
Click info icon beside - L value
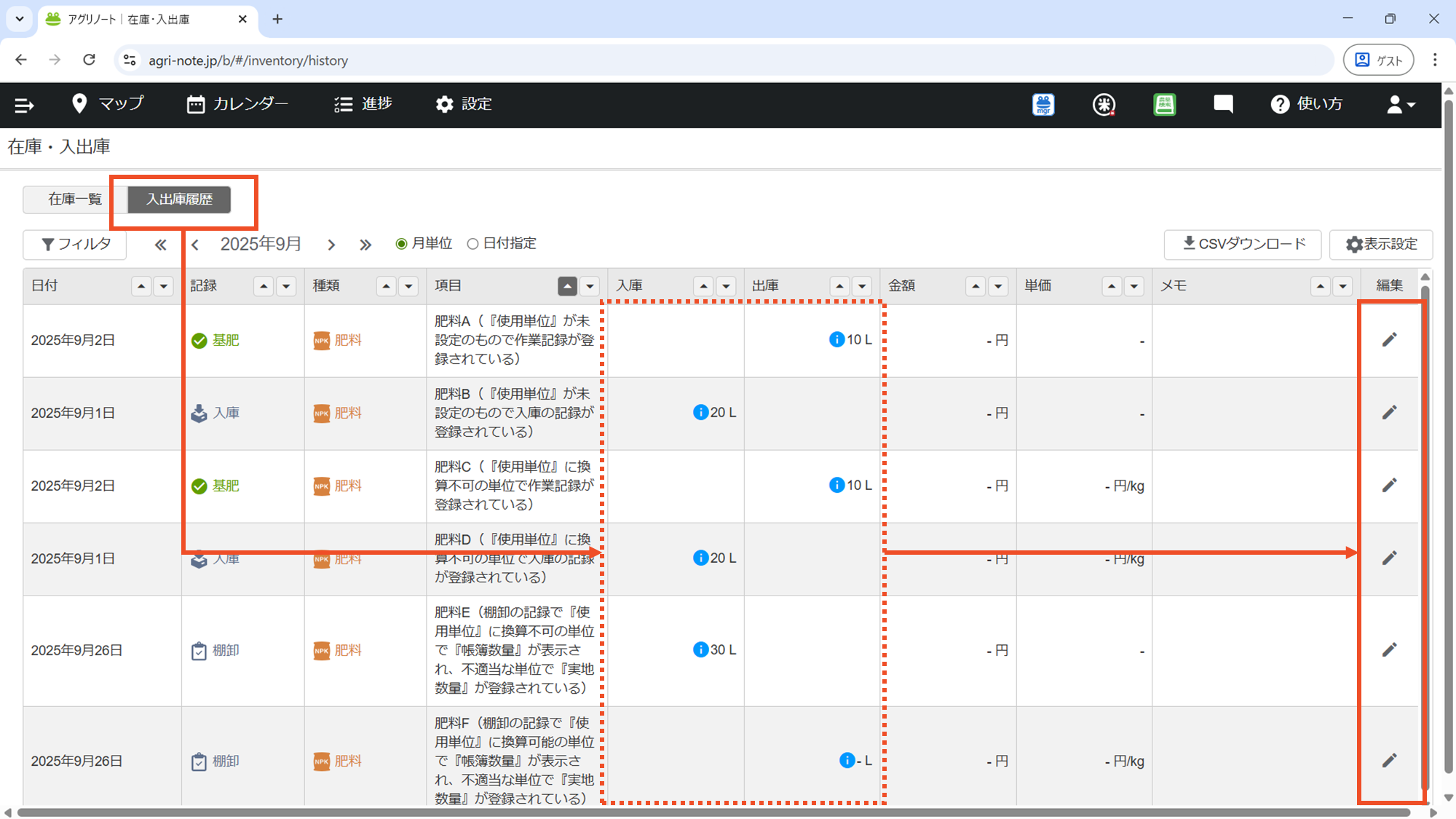click(847, 760)
